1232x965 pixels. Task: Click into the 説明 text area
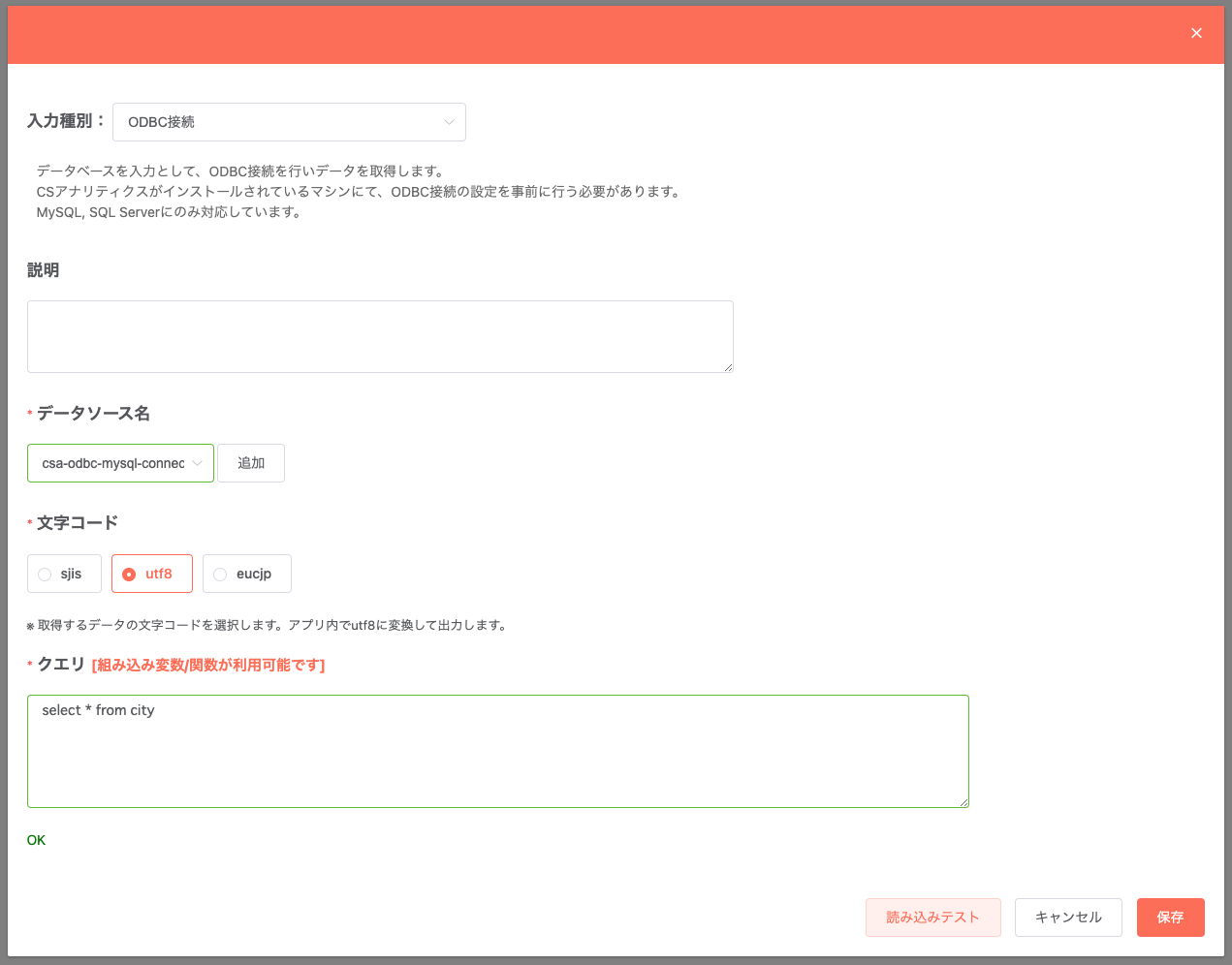(380, 336)
